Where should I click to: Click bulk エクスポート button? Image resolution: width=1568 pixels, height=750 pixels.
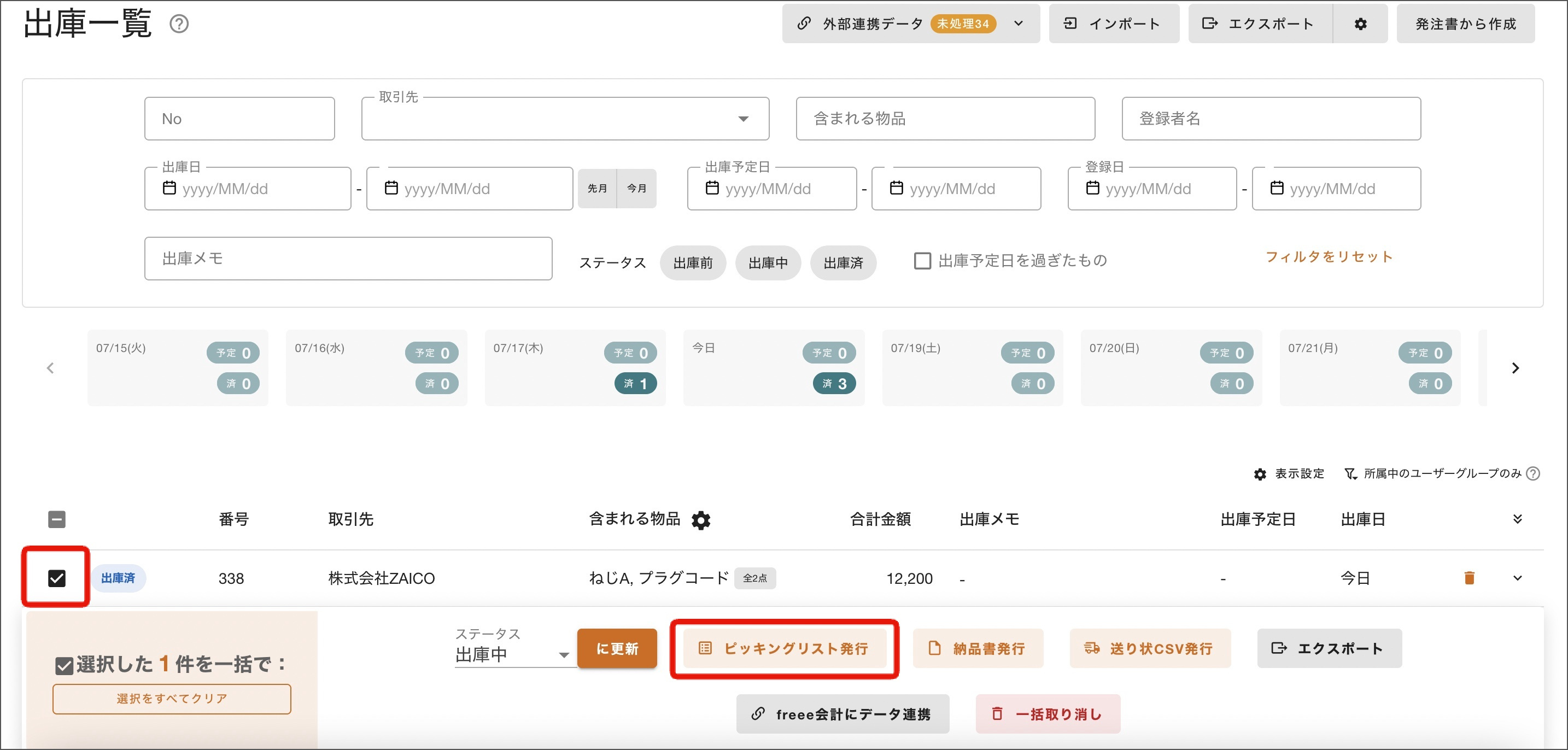click(1330, 648)
